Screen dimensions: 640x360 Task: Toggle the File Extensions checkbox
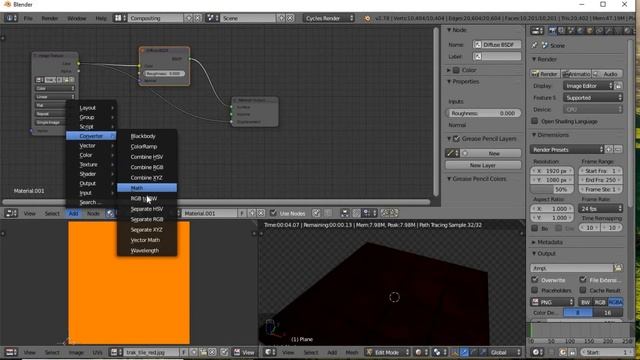582,280
